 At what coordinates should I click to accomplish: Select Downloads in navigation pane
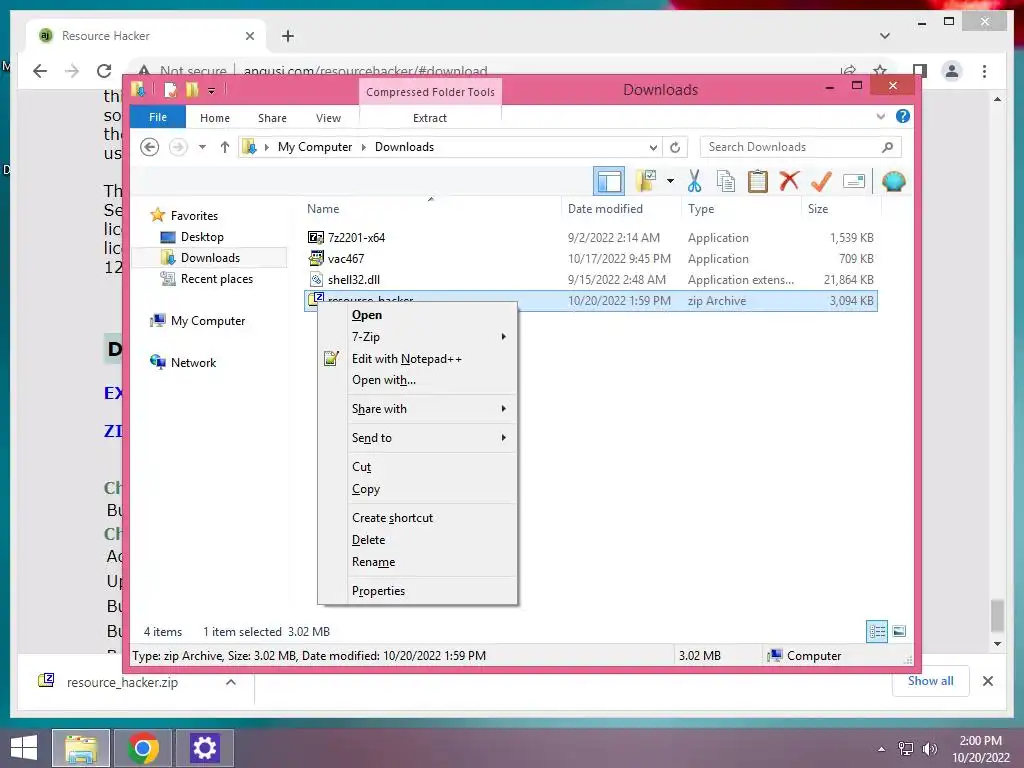point(210,258)
